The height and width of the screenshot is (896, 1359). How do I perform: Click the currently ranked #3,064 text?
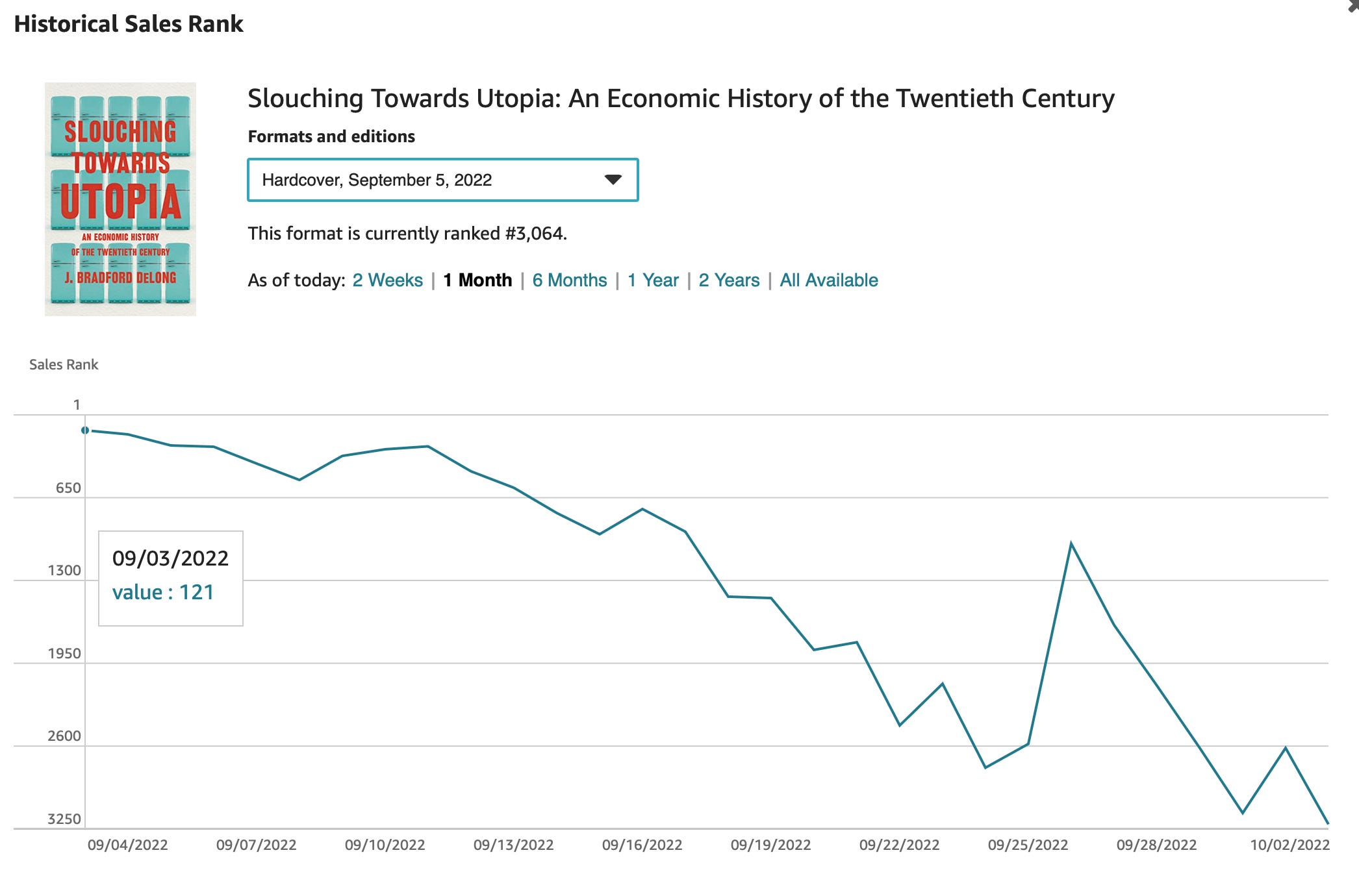tap(407, 234)
